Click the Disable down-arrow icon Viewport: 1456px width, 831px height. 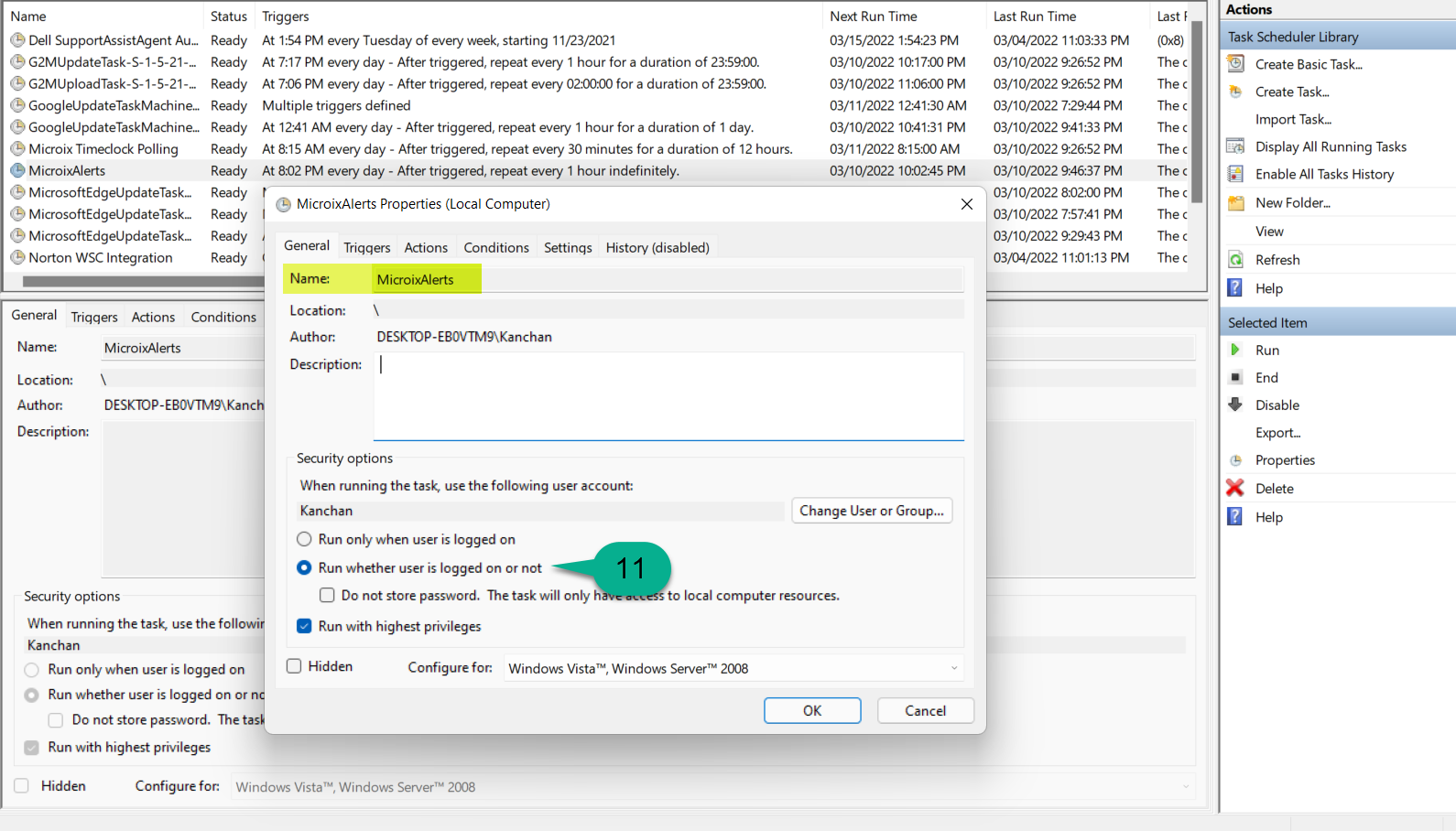click(1235, 405)
